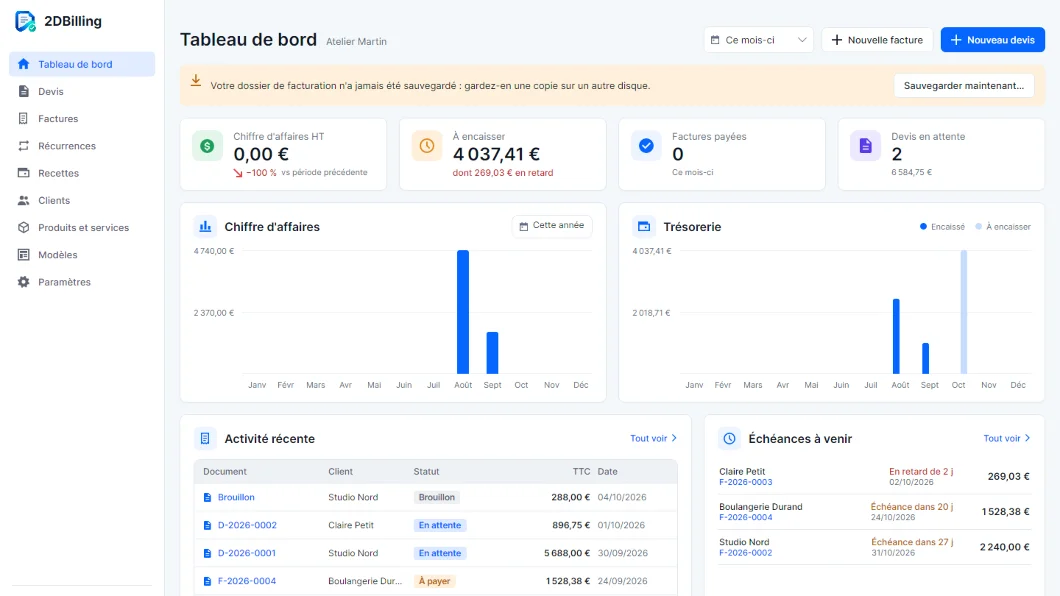Click the 2 240,00 € amount for Studio Nord

(x=1005, y=547)
